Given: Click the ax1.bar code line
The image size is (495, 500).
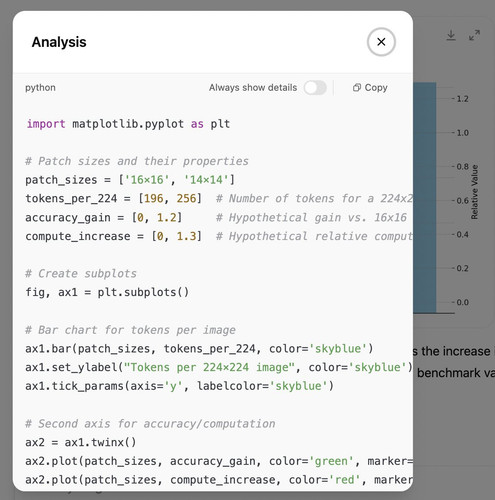Looking at the screenshot, I should click(199, 349).
